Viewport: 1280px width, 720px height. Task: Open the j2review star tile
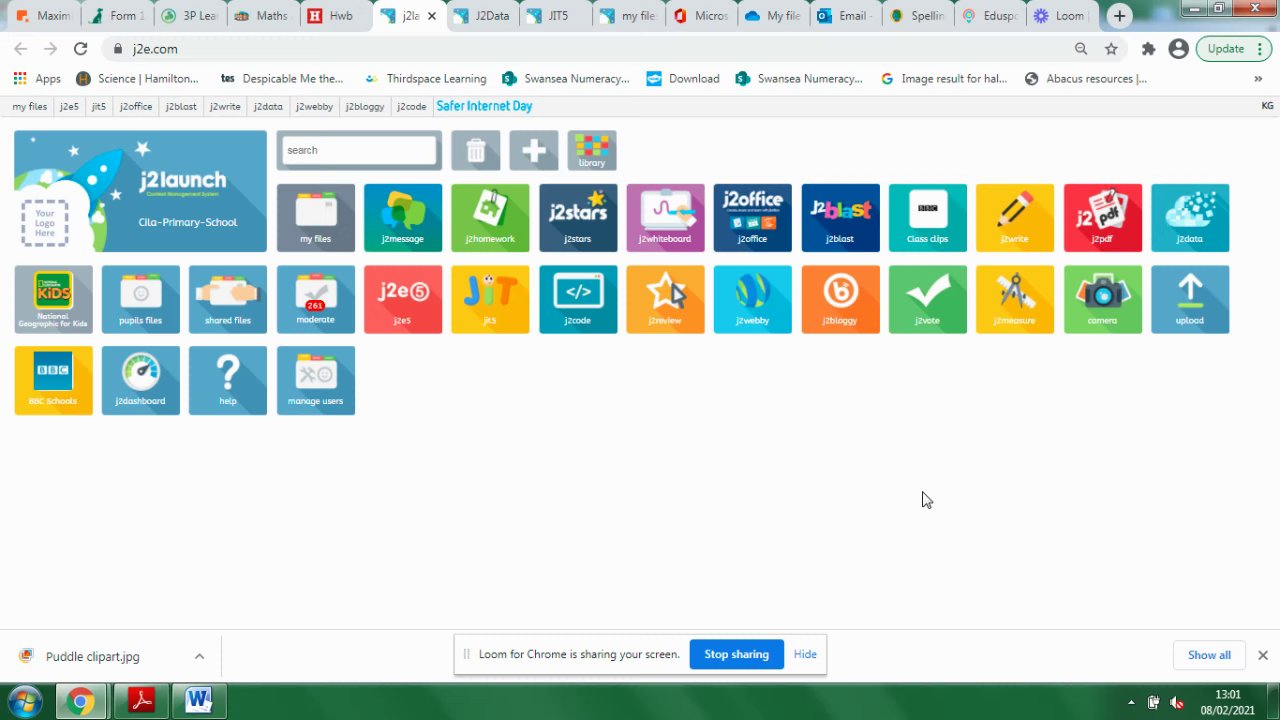pyautogui.click(x=665, y=299)
